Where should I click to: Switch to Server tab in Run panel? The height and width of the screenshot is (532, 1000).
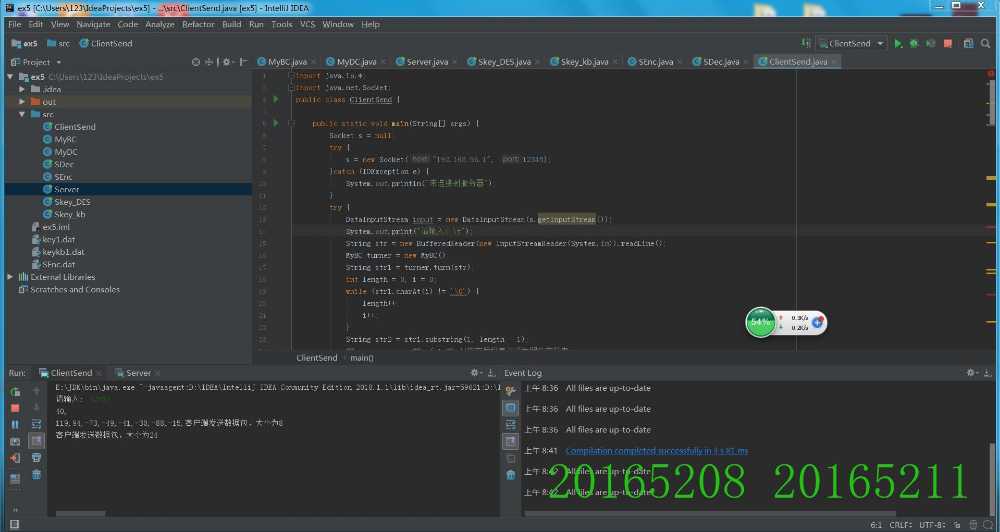(x=138, y=373)
